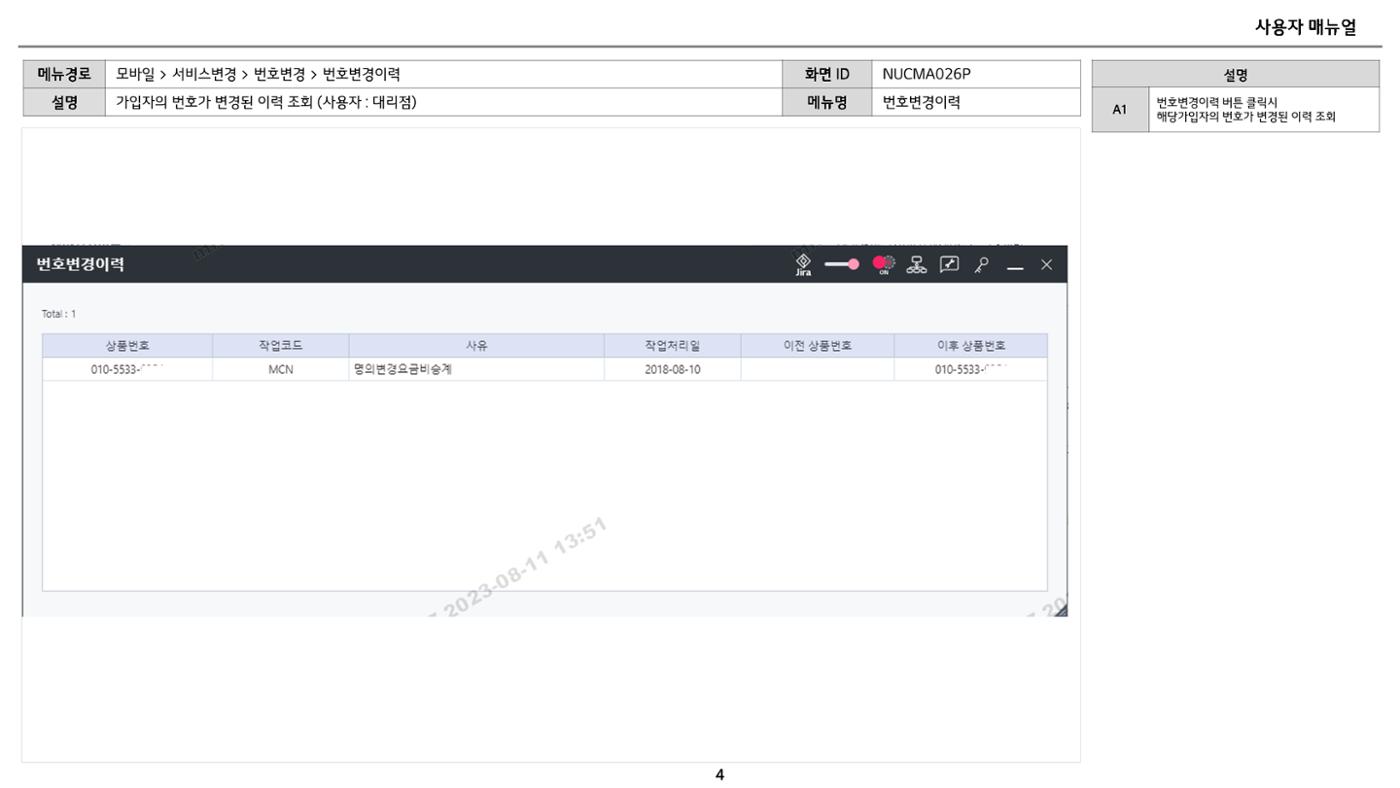Toggle the red ON switch
1400x788 pixels.
[x=883, y=264]
